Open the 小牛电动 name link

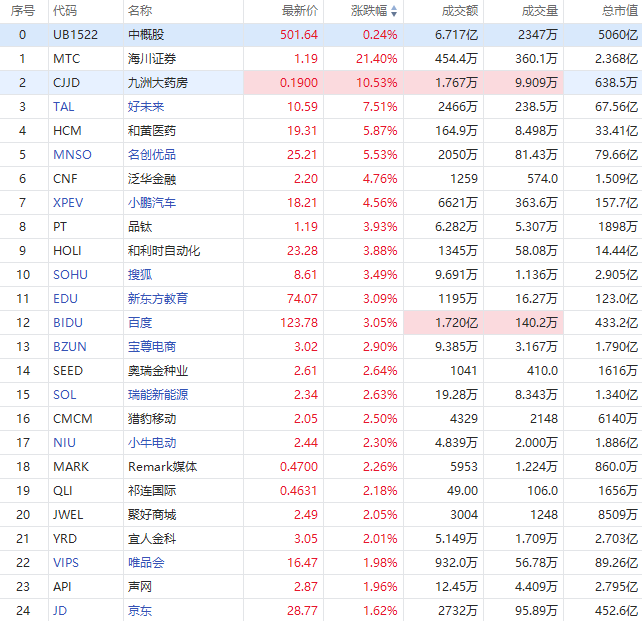click(x=152, y=443)
